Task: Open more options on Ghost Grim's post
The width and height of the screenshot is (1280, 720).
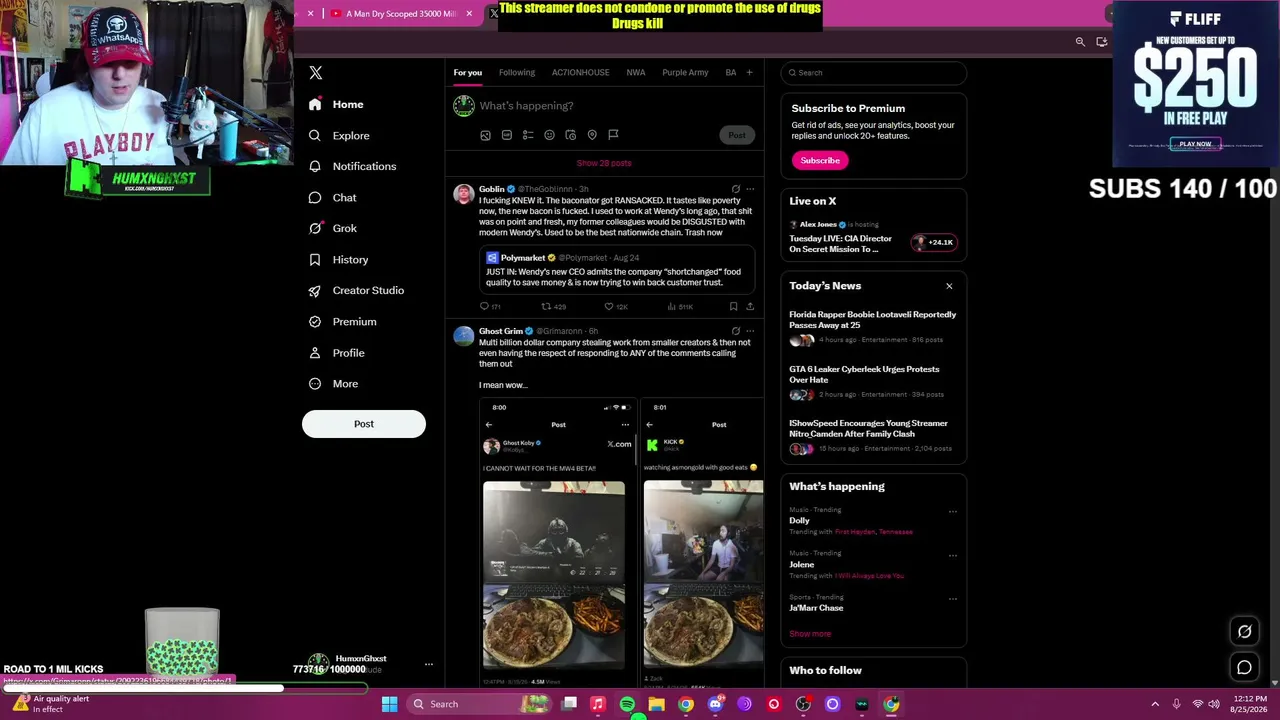Action: [750, 331]
